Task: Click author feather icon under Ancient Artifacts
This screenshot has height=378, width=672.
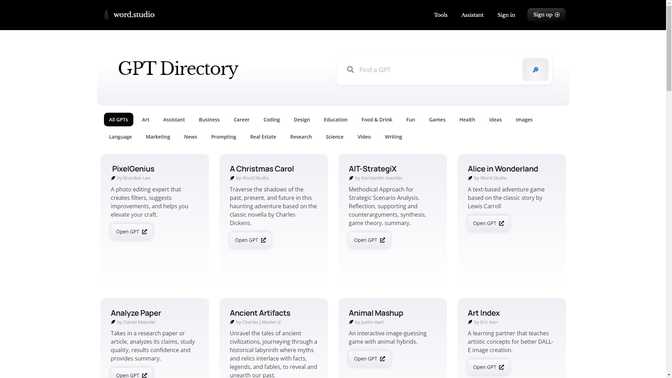Action: pyautogui.click(x=232, y=322)
